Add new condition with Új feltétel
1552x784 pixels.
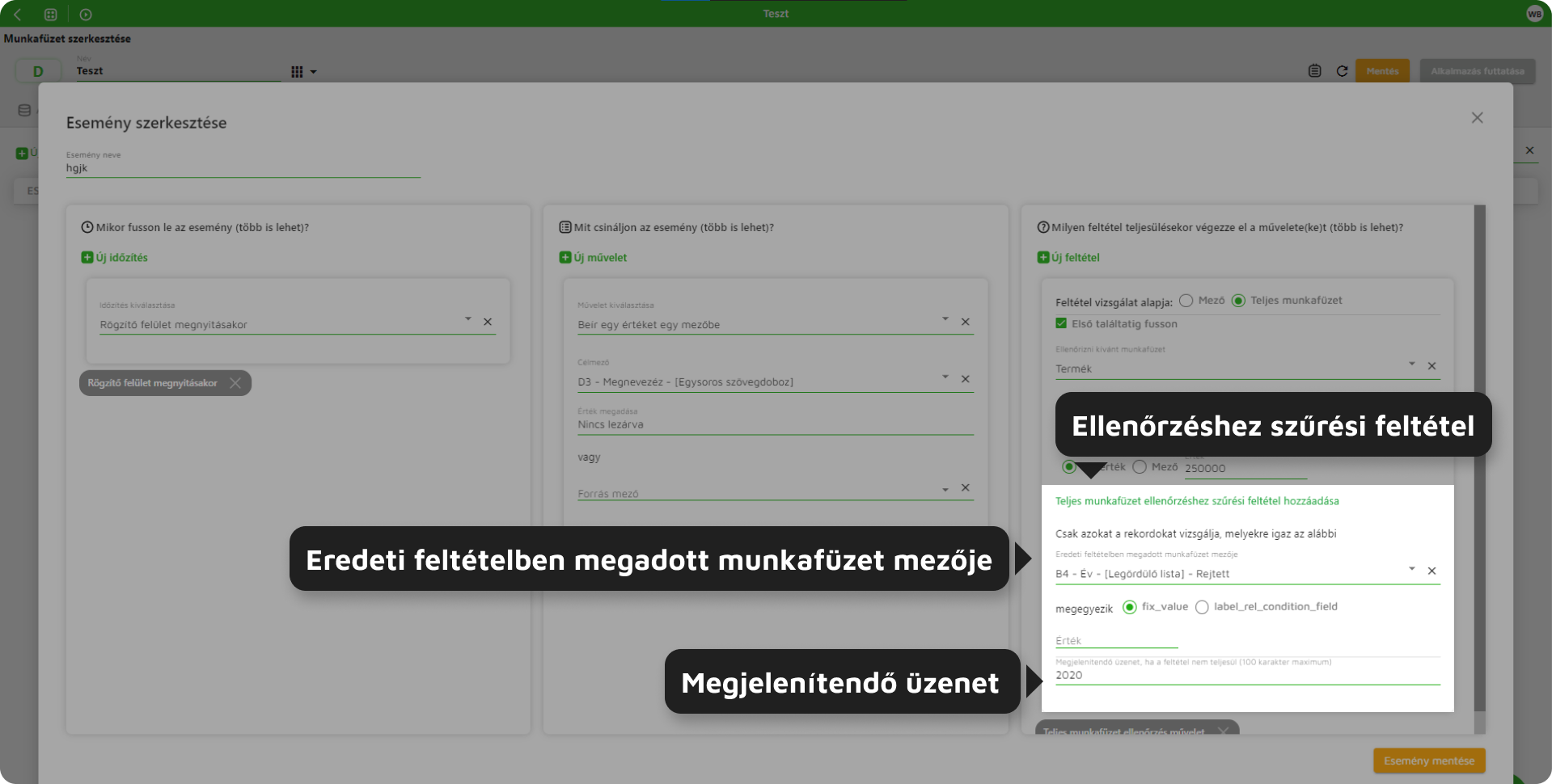tap(1068, 257)
